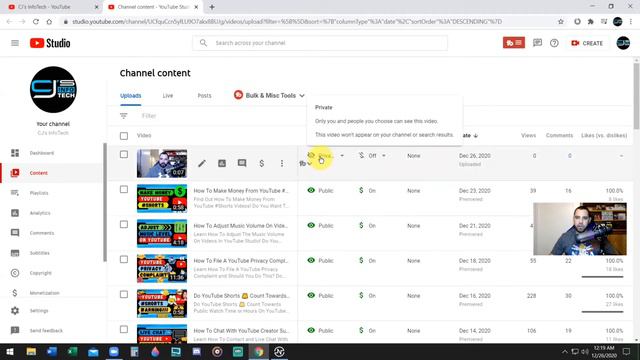Sort by the Date column arrow
The width and height of the screenshot is (640, 360).
coord(476,136)
